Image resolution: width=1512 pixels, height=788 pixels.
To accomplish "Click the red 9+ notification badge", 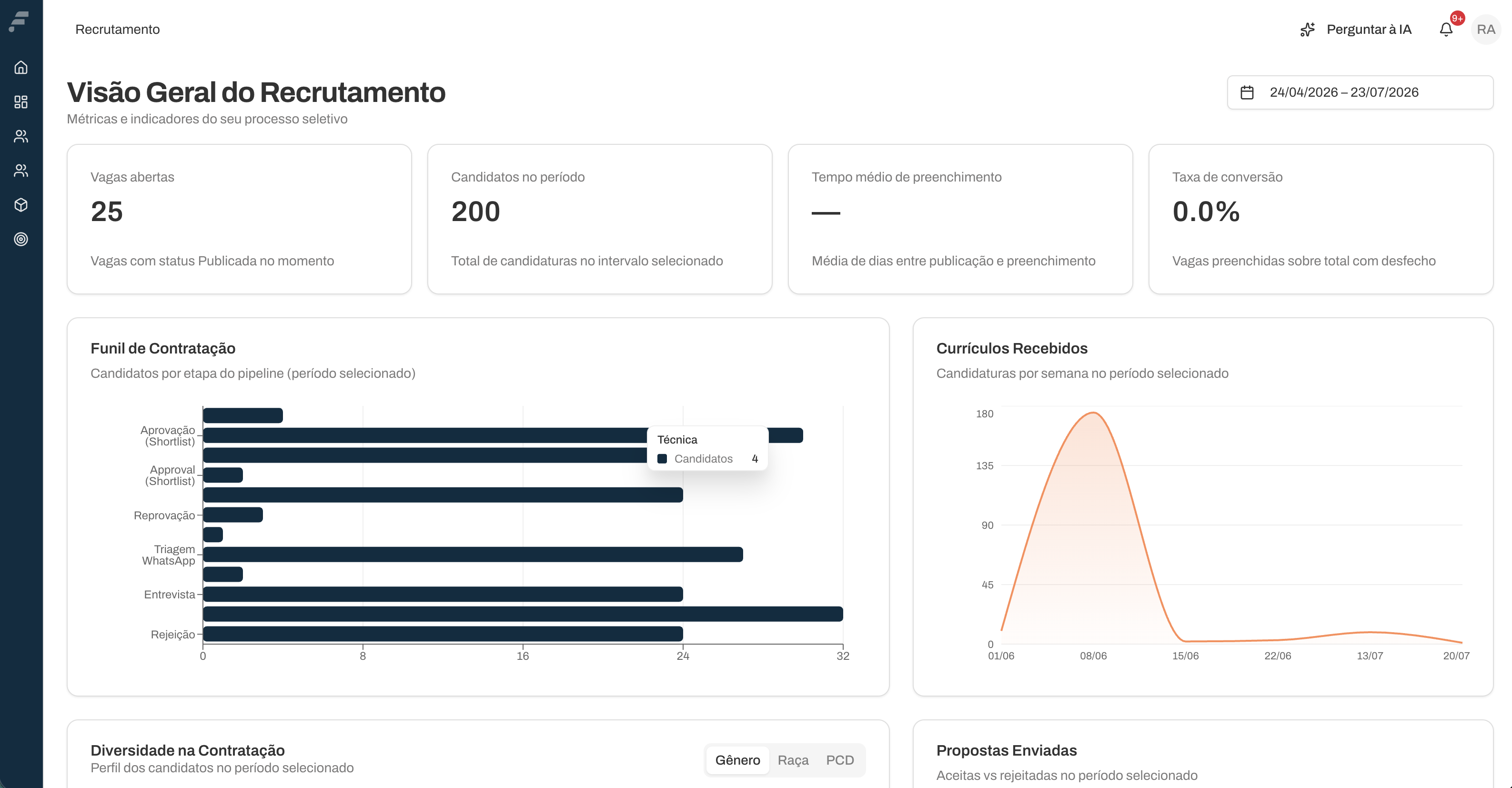I will (x=1457, y=18).
